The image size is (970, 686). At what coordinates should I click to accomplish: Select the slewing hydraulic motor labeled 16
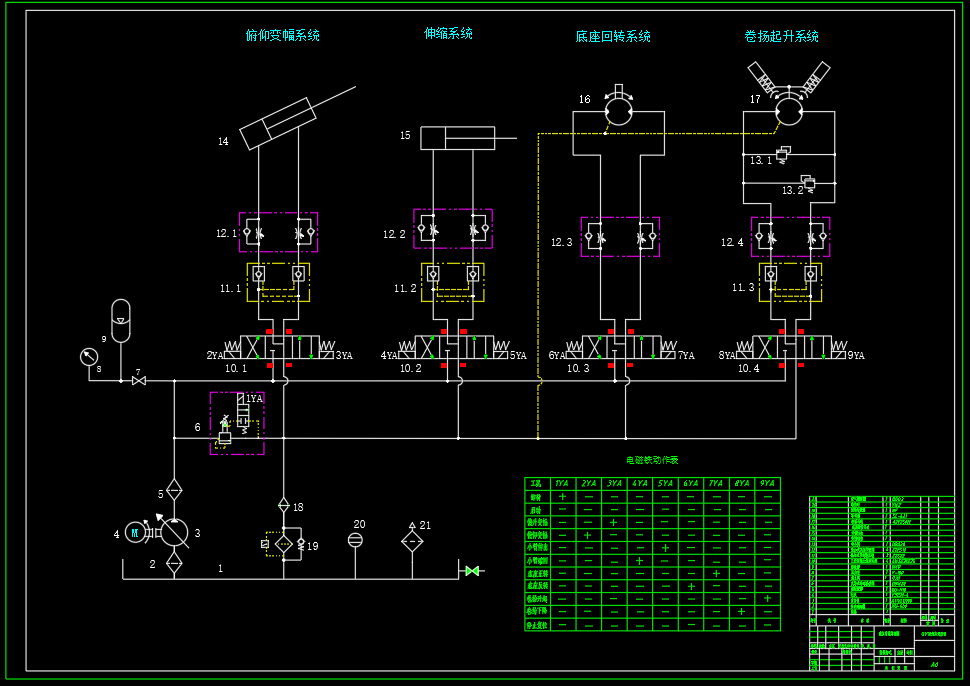[619, 112]
